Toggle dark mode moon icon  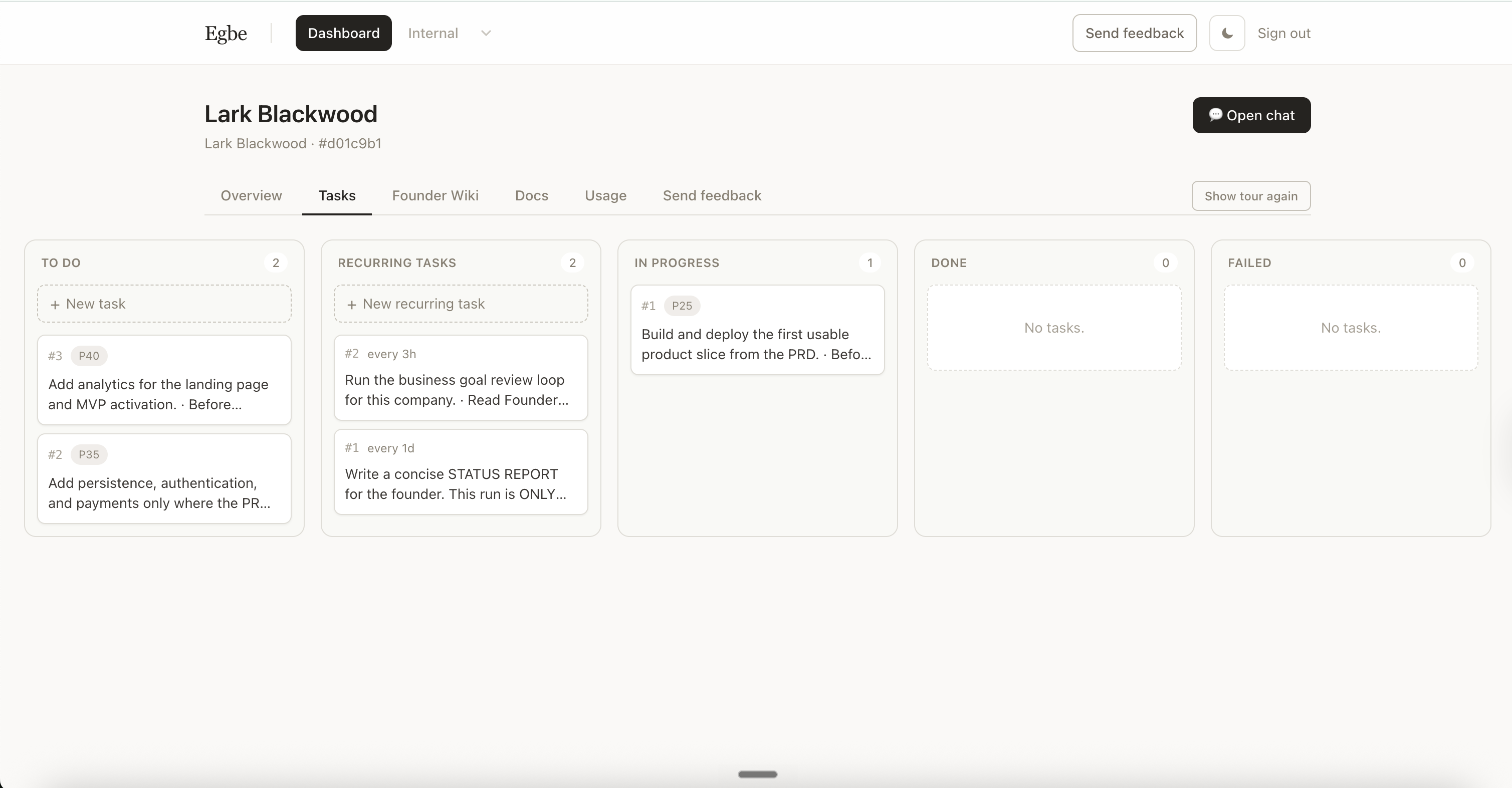click(x=1227, y=34)
